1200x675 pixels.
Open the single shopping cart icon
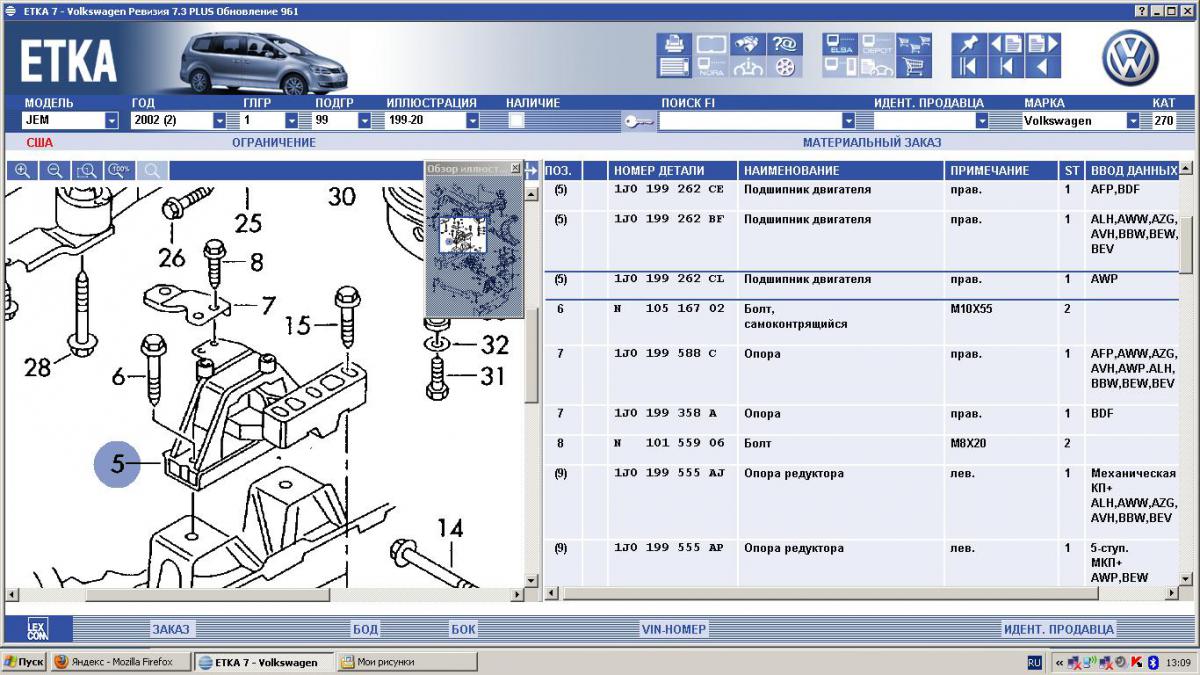[913, 67]
